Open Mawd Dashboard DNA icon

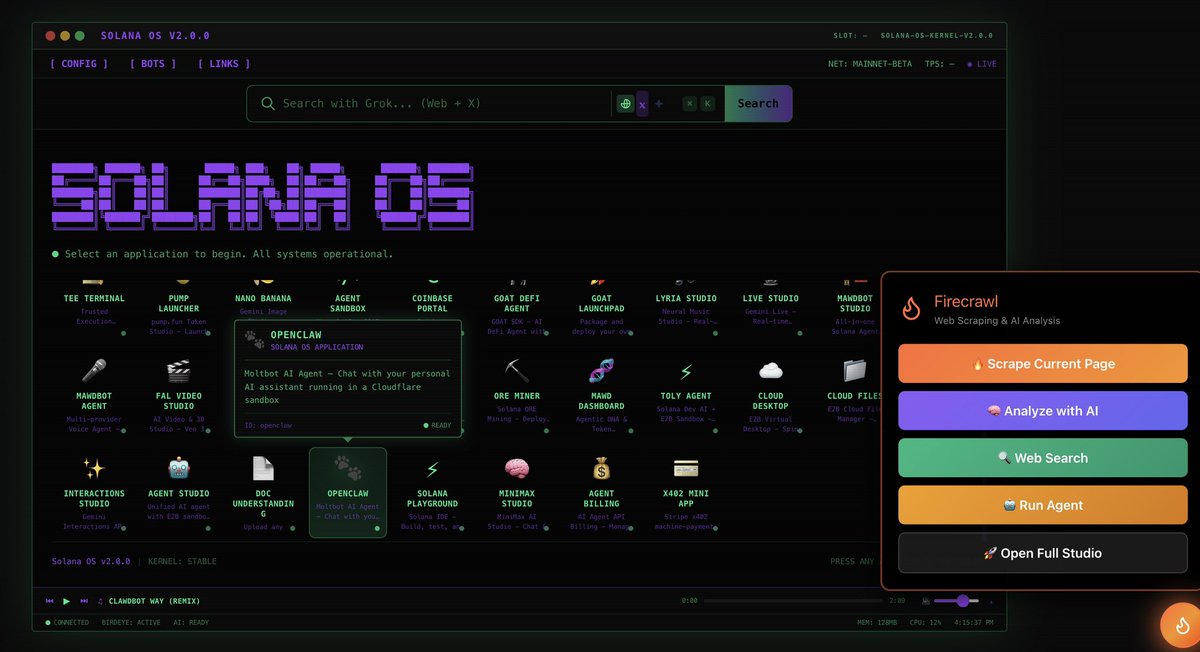pos(601,371)
